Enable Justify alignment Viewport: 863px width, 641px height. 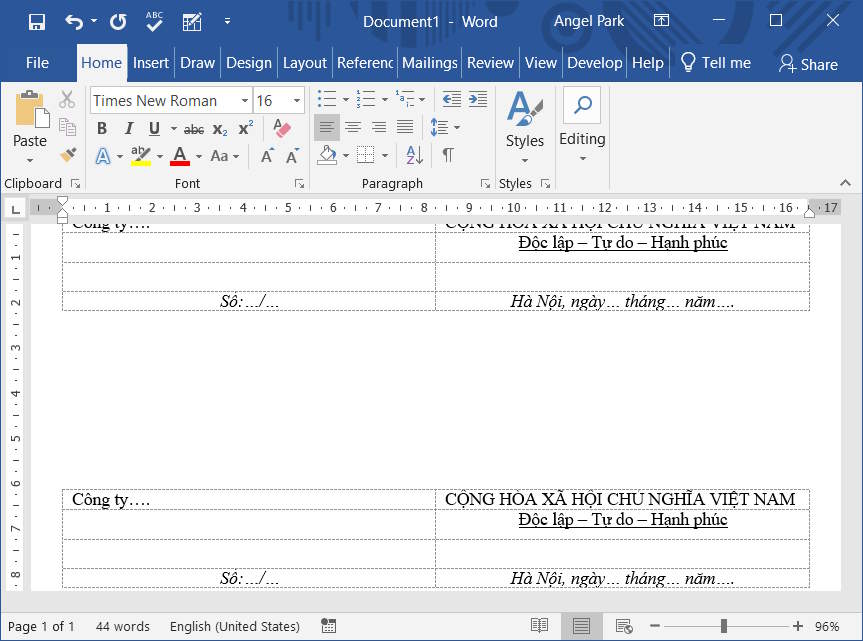(x=404, y=127)
